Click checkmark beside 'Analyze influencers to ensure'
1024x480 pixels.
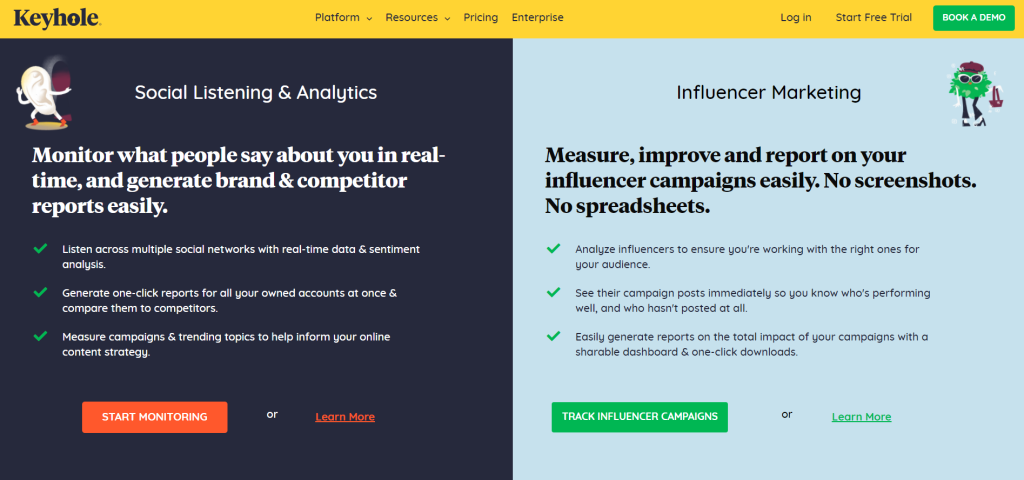(553, 248)
